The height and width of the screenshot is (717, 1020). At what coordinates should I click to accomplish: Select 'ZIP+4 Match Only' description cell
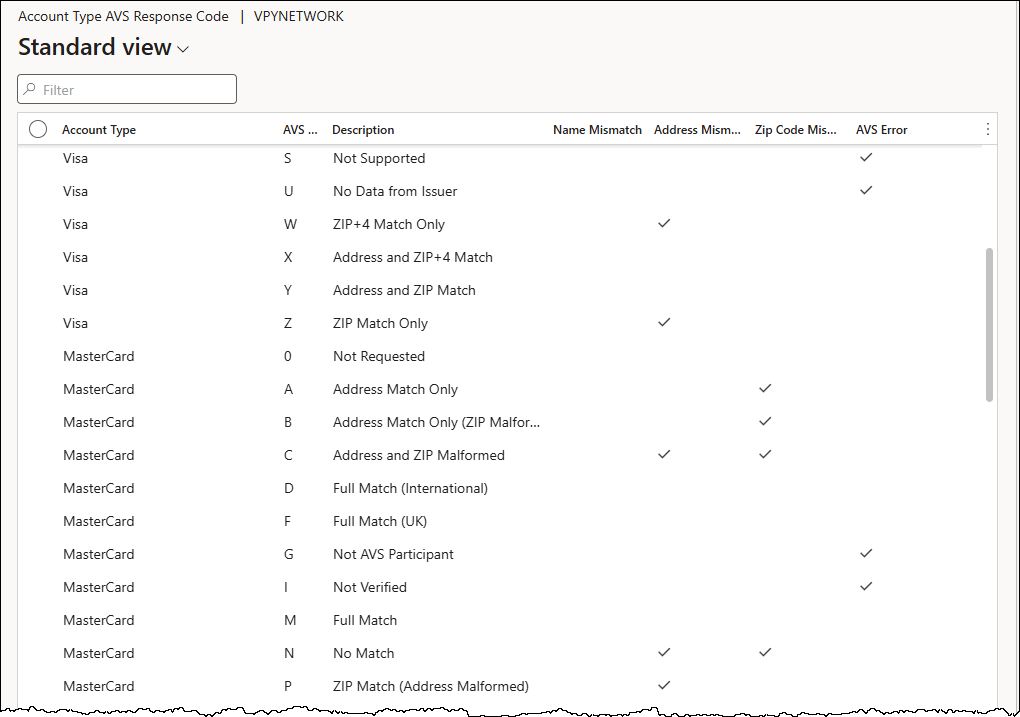[x=389, y=224]
